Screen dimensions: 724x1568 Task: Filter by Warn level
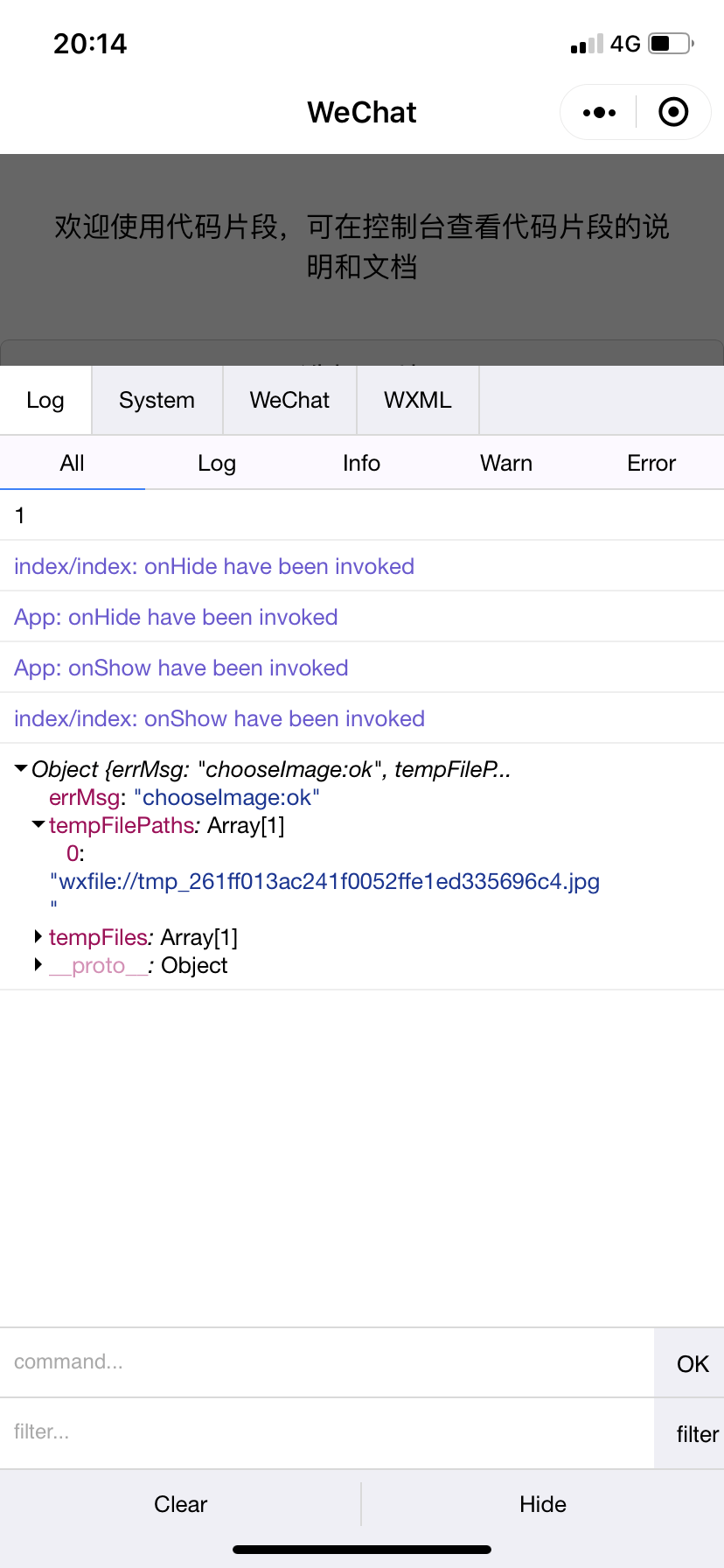(506, 463)
